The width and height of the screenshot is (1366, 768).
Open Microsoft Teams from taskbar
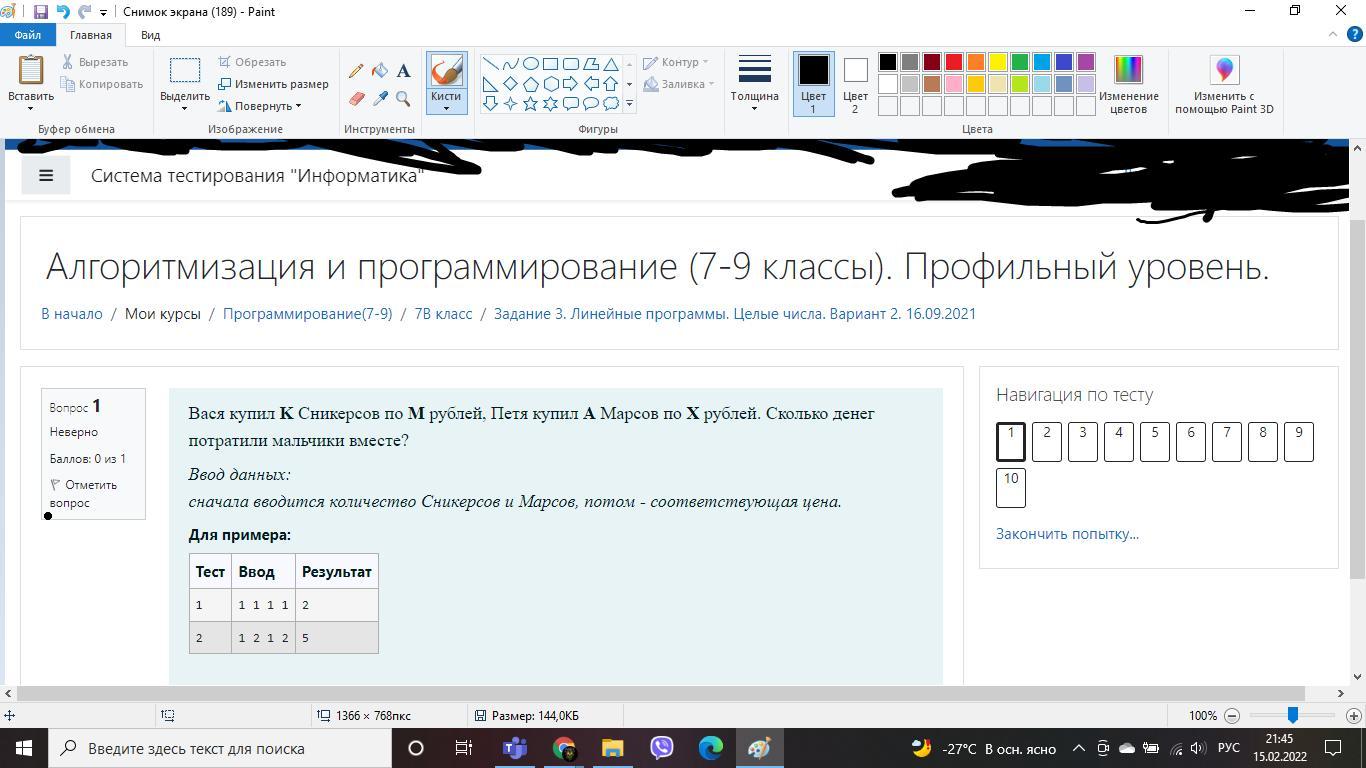[515, 748]
